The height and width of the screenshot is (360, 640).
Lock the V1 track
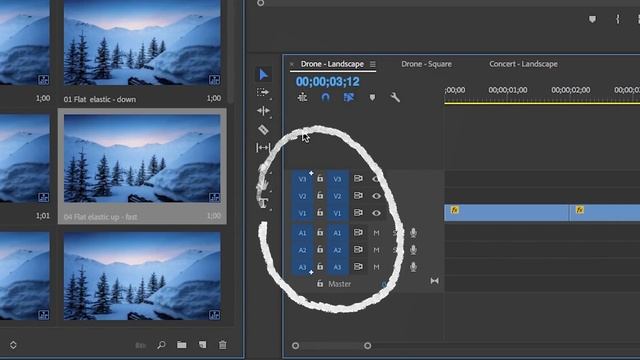320,212
